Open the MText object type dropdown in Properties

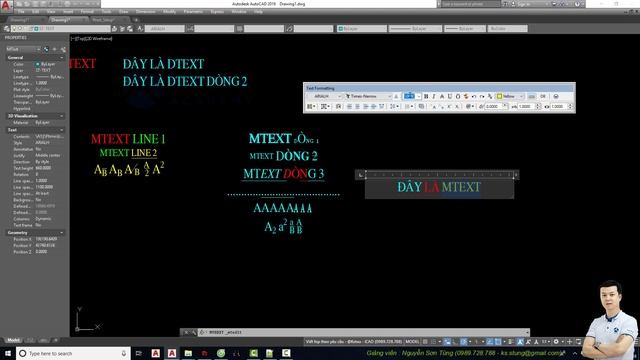[23, 49]
